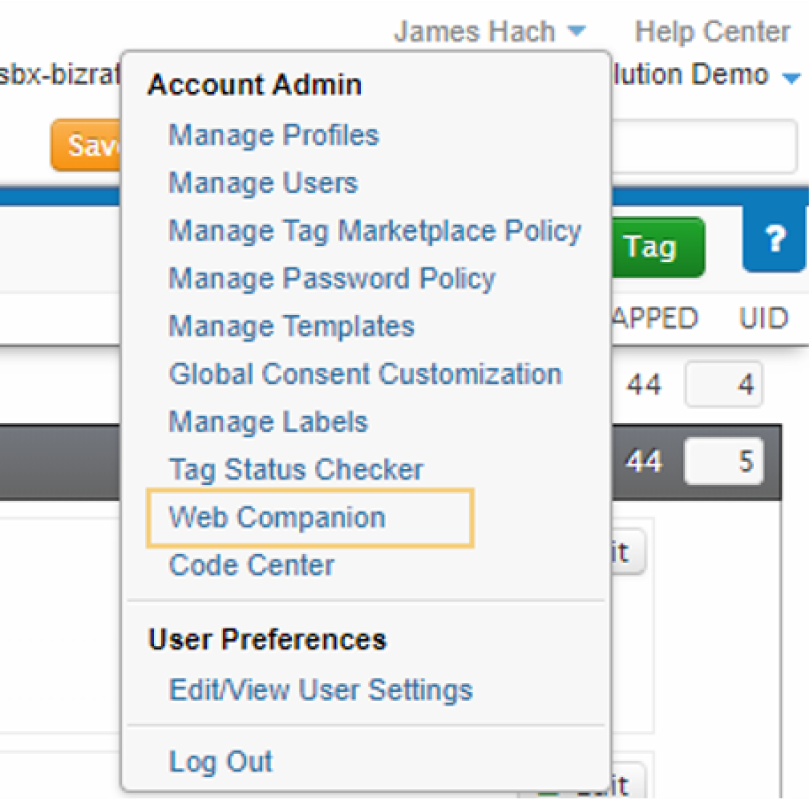Open Global Consent Customization
Viewport: 811px width, 800px height.
point(365,374)
